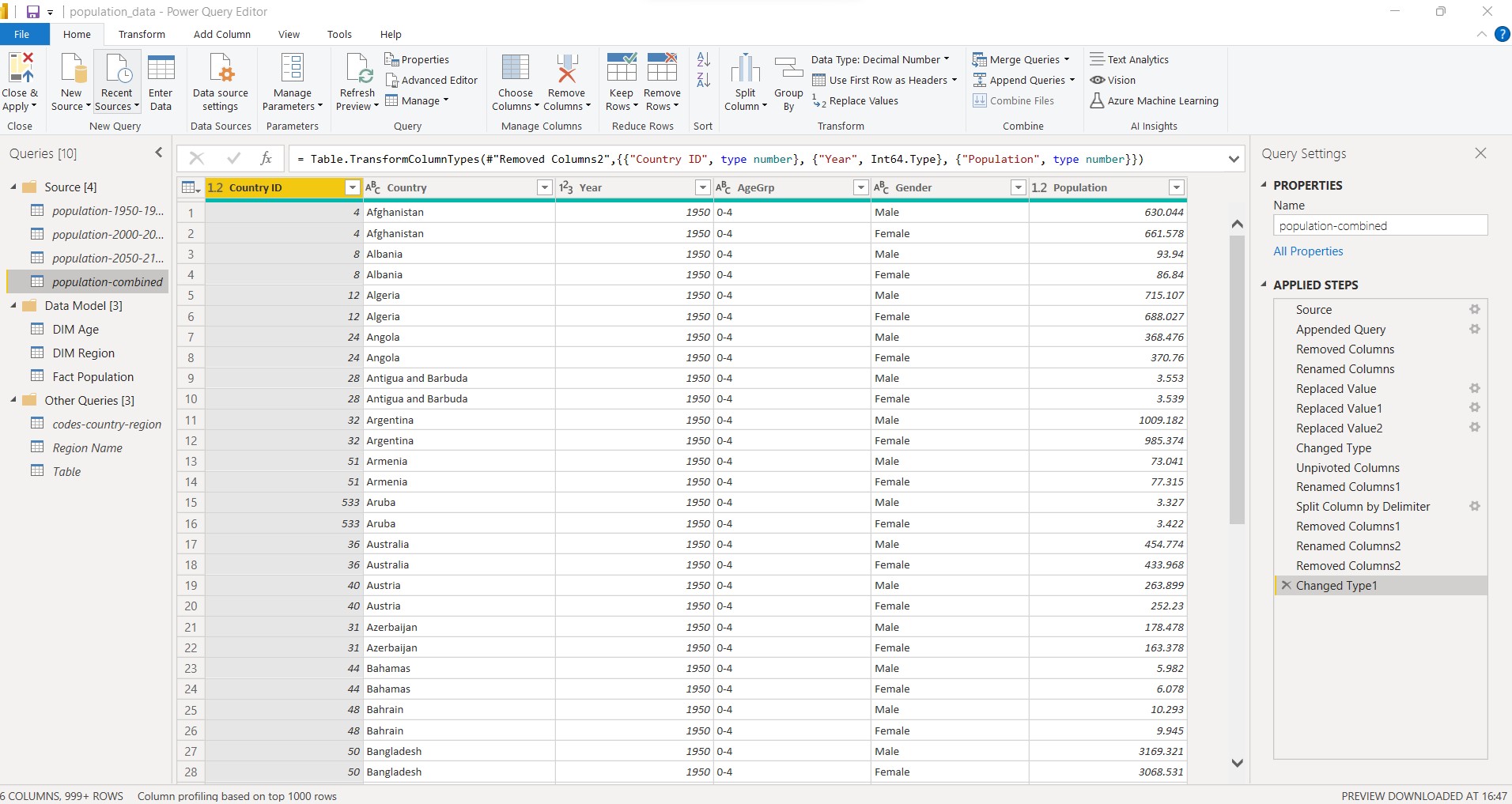The height and width of the screenshot is (804, 1512).
Task: Select the Fact Population query
Action: (93, 377)
